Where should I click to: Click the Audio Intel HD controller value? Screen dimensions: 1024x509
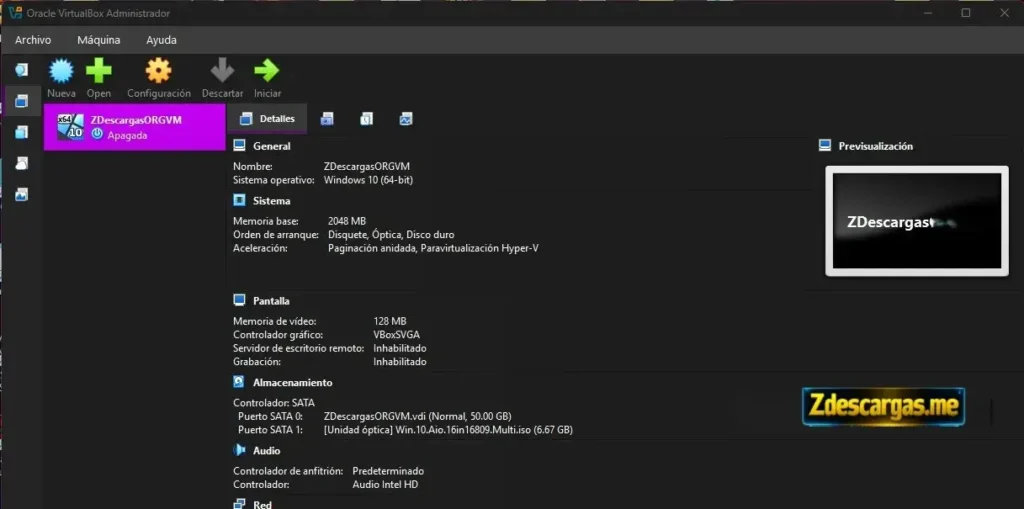click(x=385, y=484)
